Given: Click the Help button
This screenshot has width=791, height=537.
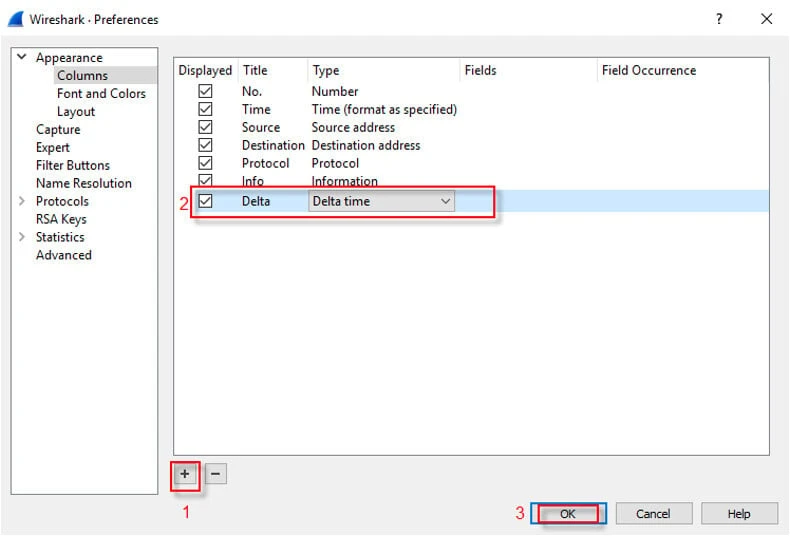Looking at the screenshot, I should (x=739, y=513).
